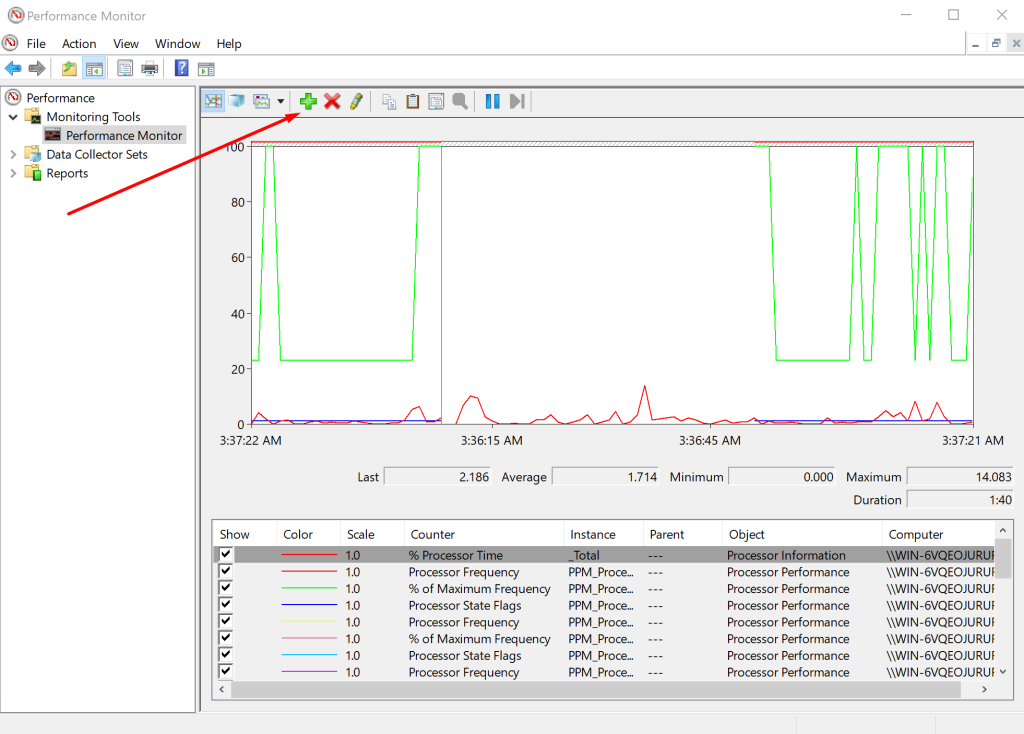Click the red color line of % Processor Time
The width and height of the screenshot is (1024, 734).
coord(309,555)
